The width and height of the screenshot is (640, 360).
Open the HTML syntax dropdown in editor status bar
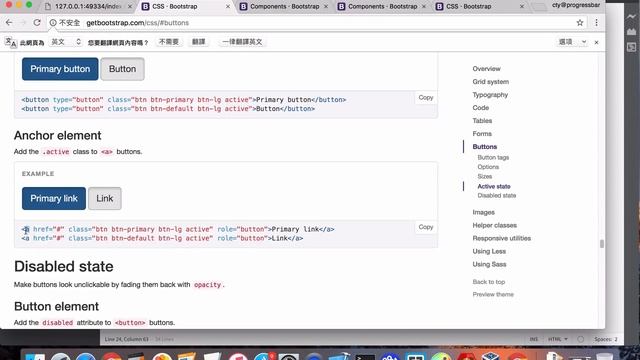tap(557, 339)
